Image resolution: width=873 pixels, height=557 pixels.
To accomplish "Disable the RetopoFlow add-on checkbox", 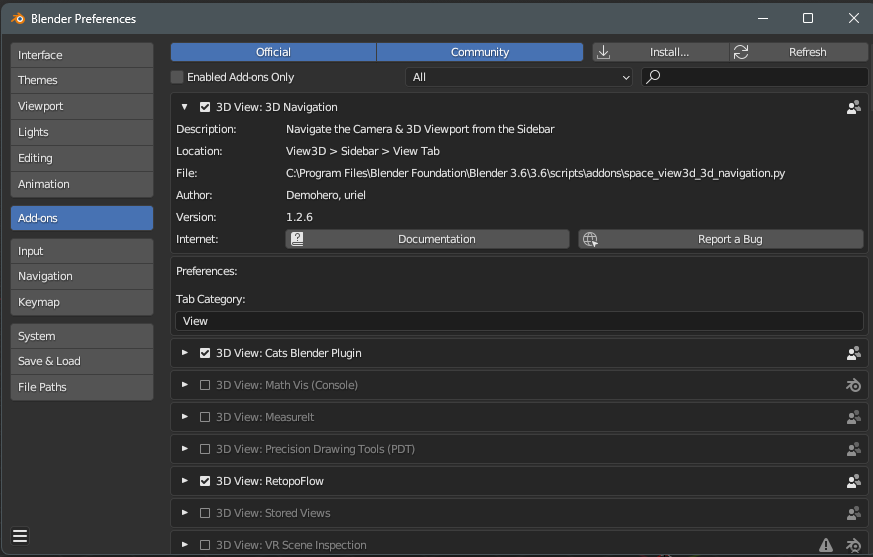I will (205, 481).
